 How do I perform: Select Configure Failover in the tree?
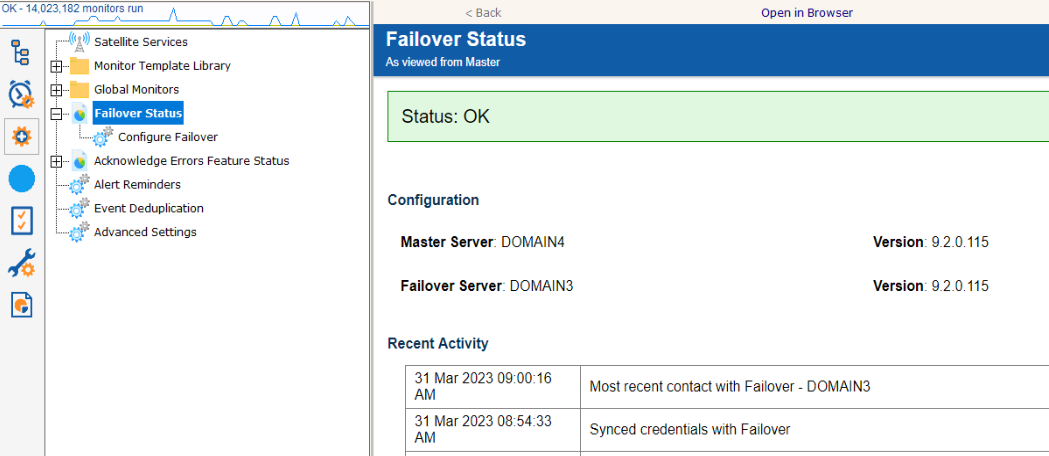pos(167,137)
